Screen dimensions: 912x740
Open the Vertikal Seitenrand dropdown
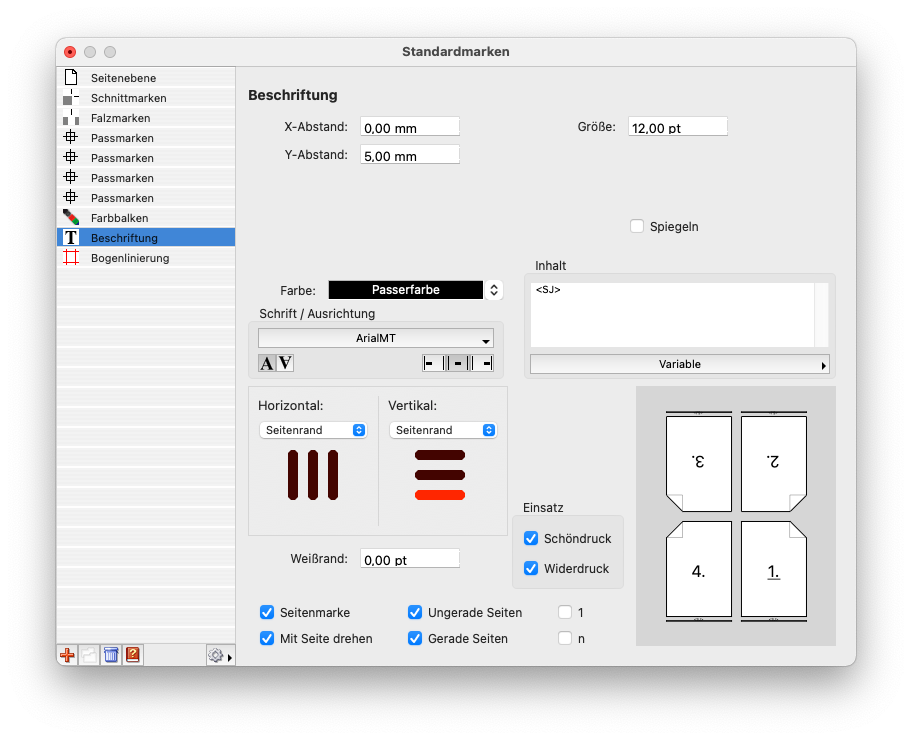click(443, 430)
